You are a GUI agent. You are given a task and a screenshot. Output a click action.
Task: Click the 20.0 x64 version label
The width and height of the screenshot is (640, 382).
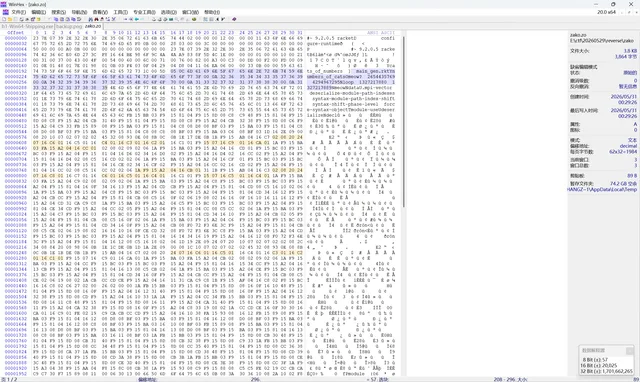point(607,12)
